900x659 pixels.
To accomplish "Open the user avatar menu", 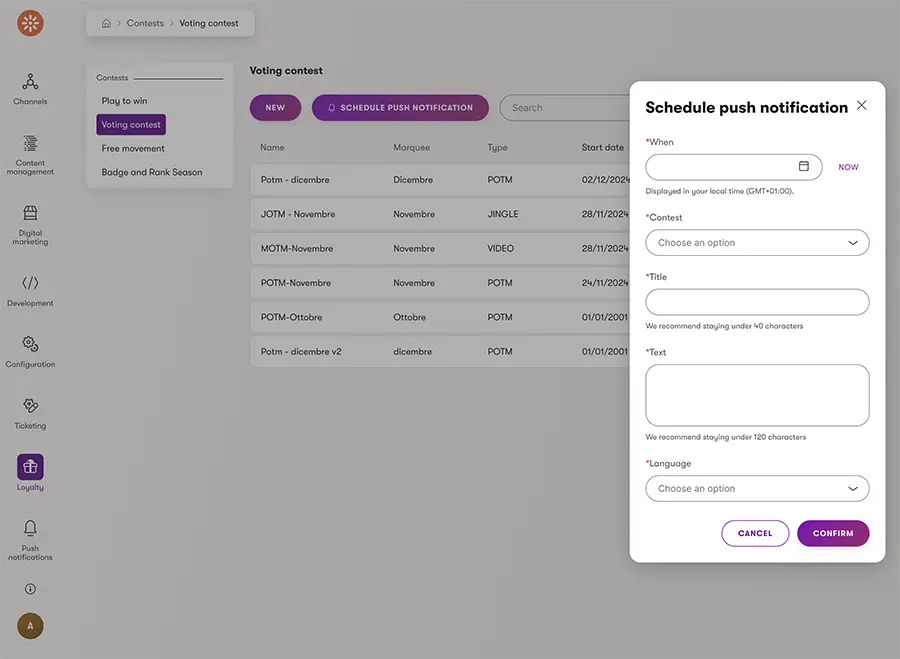I will (x=30, y=626).
